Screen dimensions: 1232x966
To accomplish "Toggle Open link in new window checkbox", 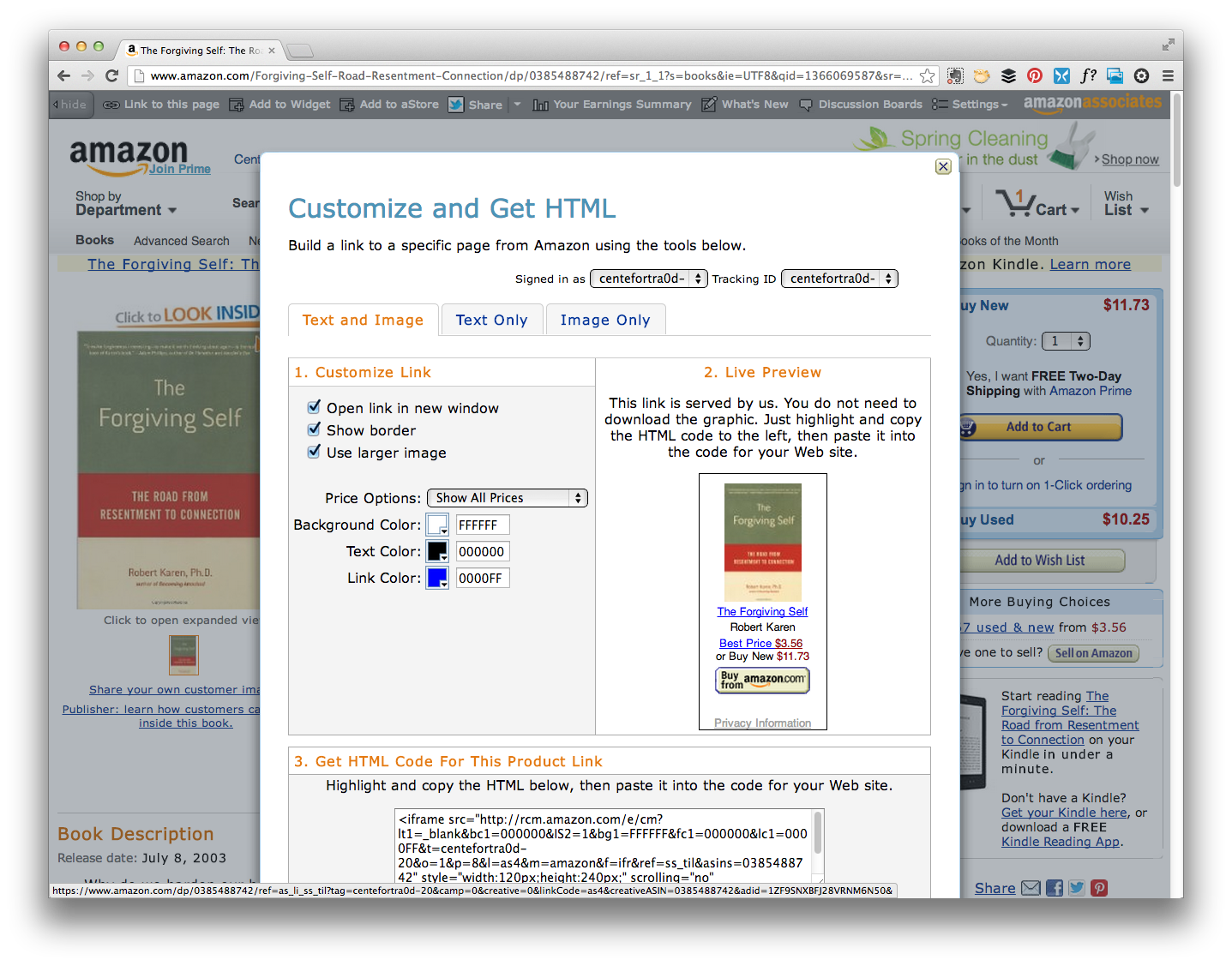I will tap(314, 407).
